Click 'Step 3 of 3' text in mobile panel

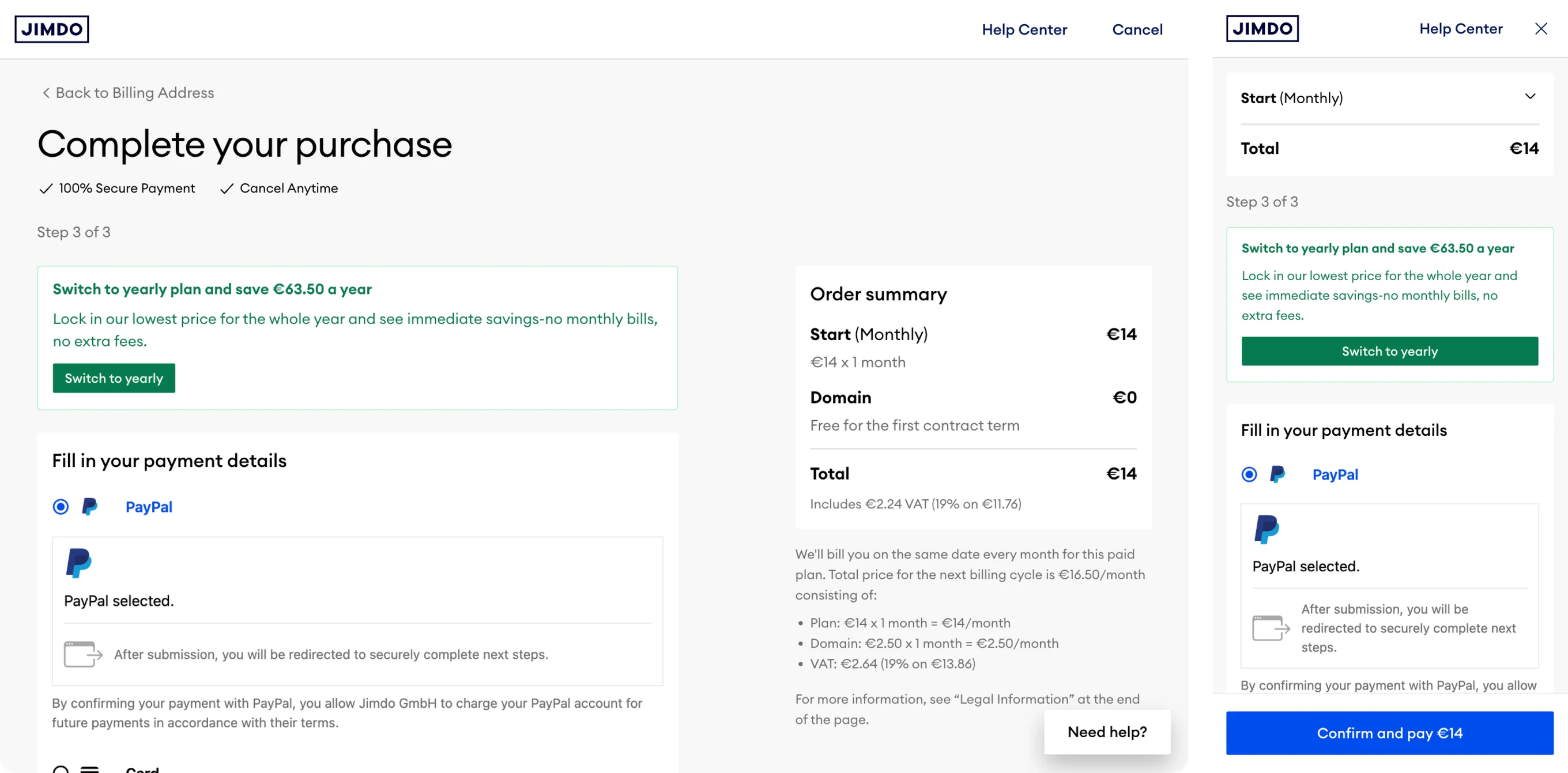1262,202
